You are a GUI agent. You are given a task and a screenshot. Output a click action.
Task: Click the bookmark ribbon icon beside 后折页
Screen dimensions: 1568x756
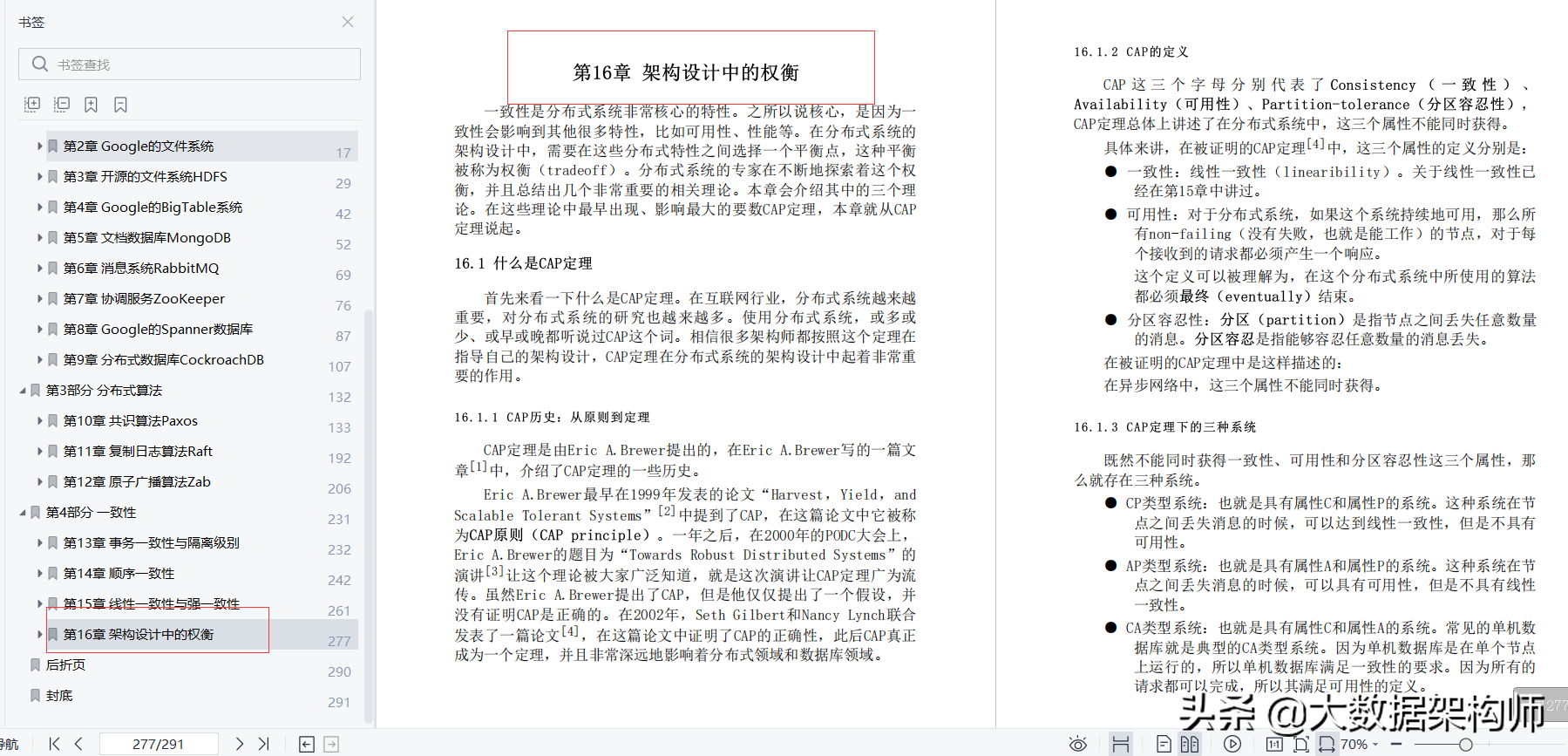point(35,664)
